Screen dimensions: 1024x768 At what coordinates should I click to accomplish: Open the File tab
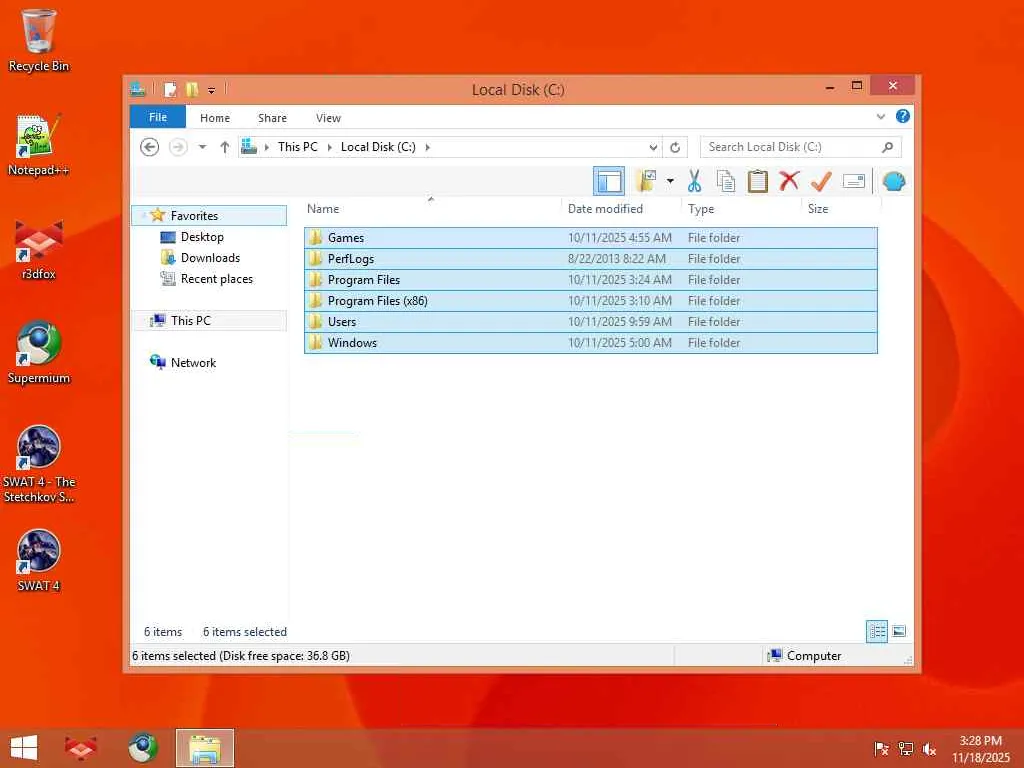pos(158,117)
